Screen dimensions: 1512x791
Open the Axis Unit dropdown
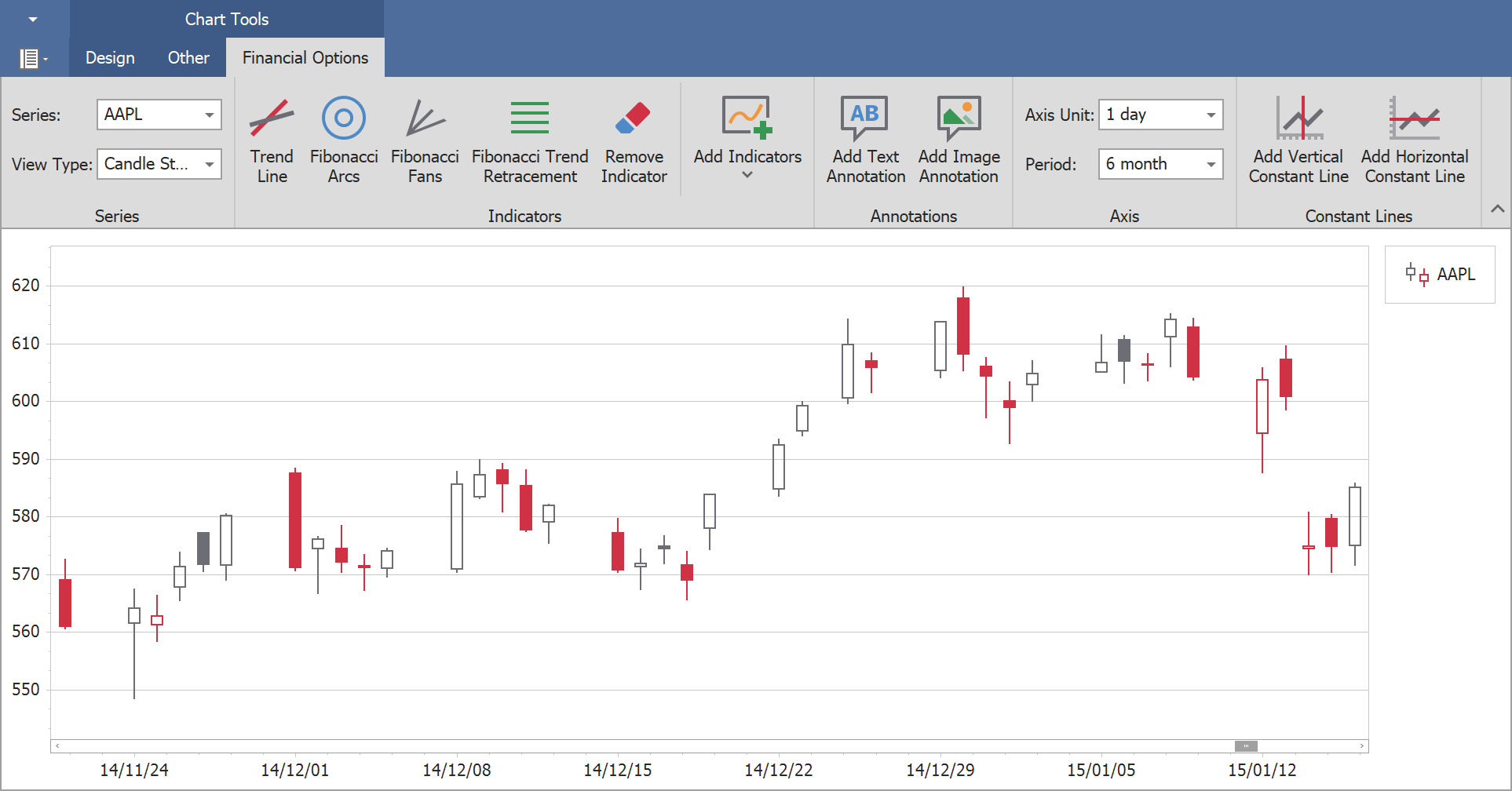pos(1211,115)
